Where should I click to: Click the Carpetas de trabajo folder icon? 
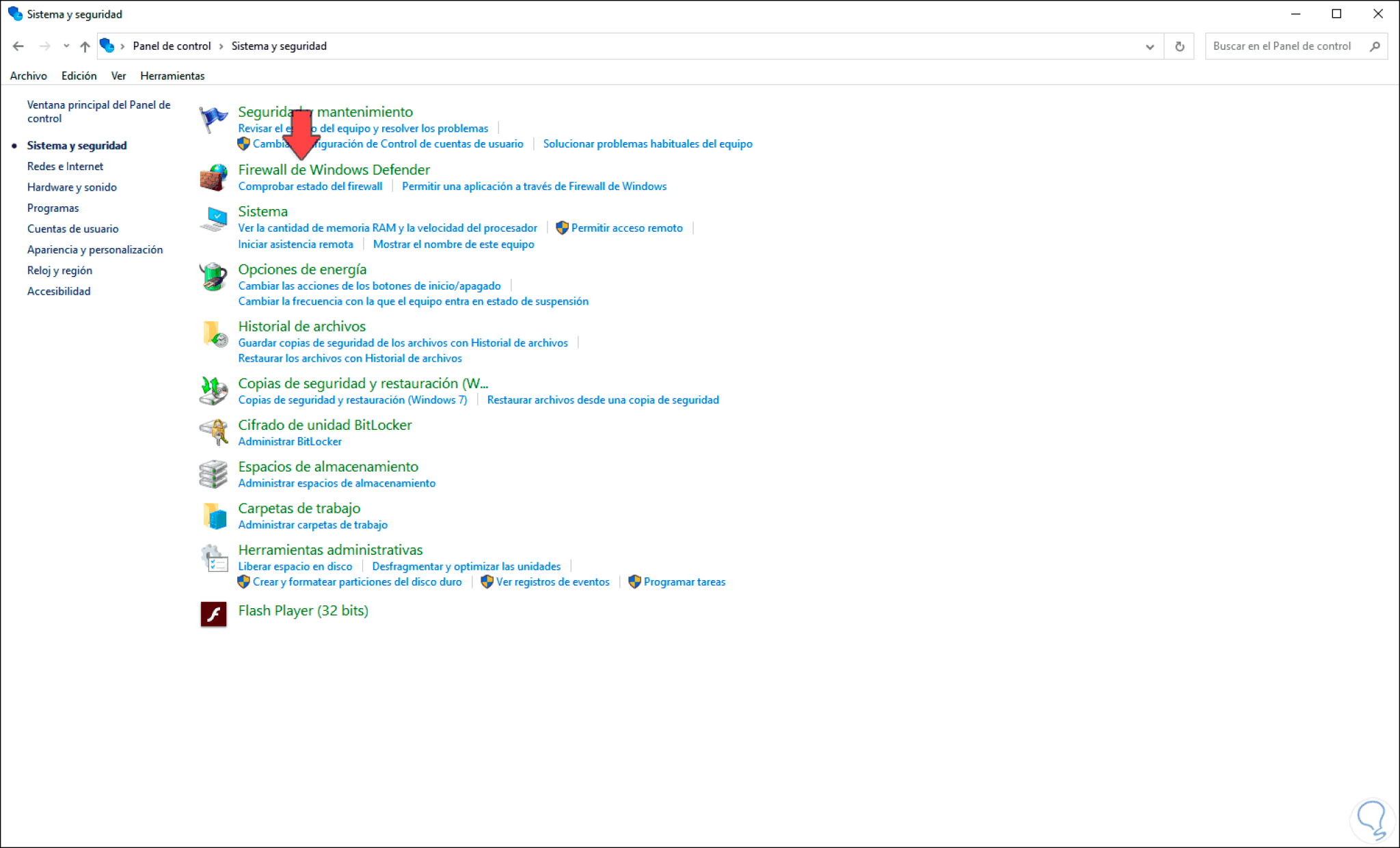pos(213,516)
